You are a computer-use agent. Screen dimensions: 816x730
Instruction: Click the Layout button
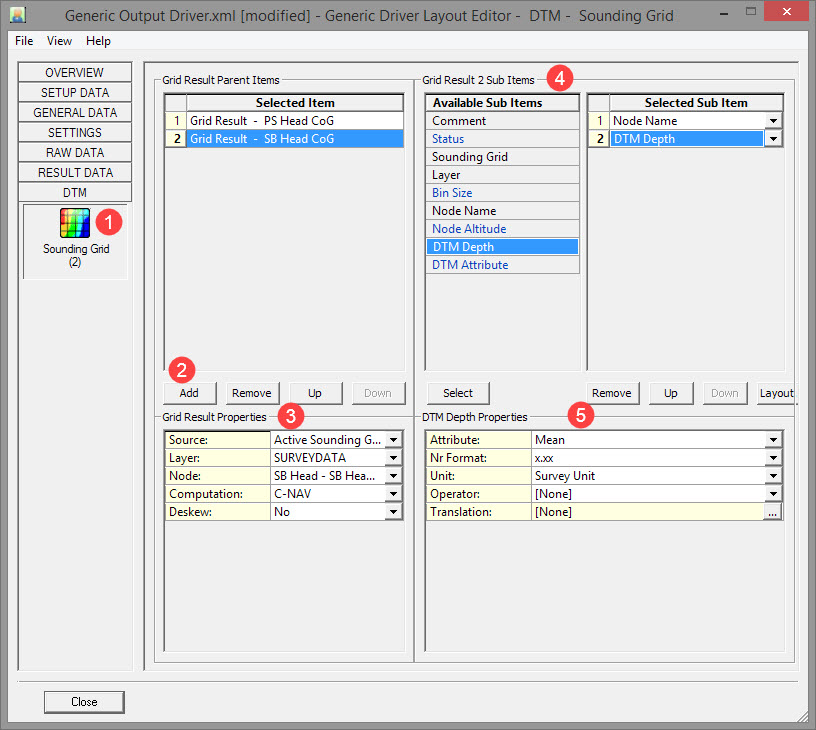point(775,393)
